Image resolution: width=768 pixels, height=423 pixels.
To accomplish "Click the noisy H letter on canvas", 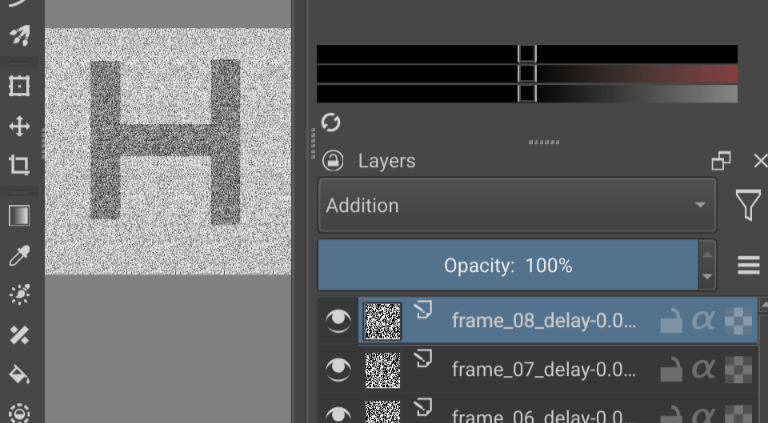I will coord(166,141).
